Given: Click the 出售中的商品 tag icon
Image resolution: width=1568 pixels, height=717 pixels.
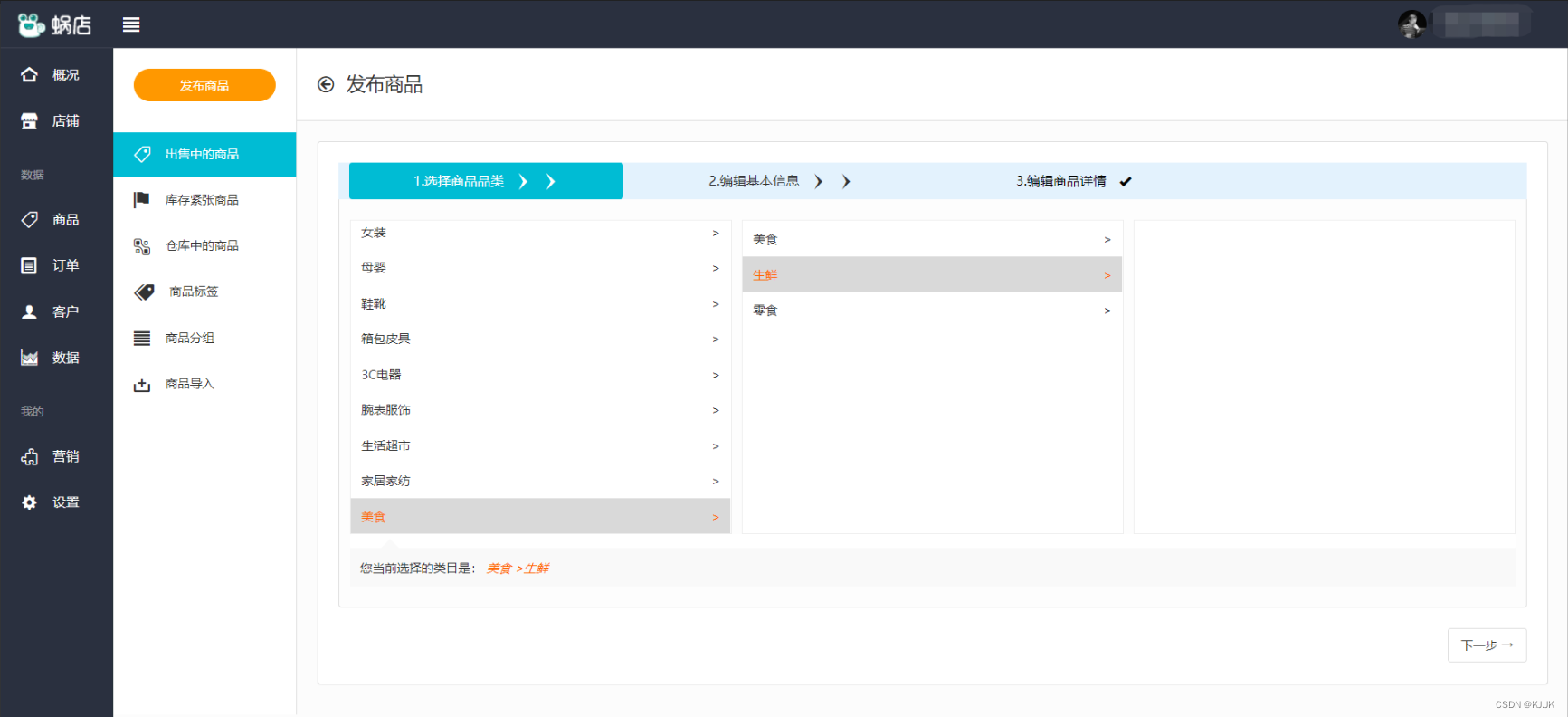Looking at the screenshot, I should click(142, 154).
